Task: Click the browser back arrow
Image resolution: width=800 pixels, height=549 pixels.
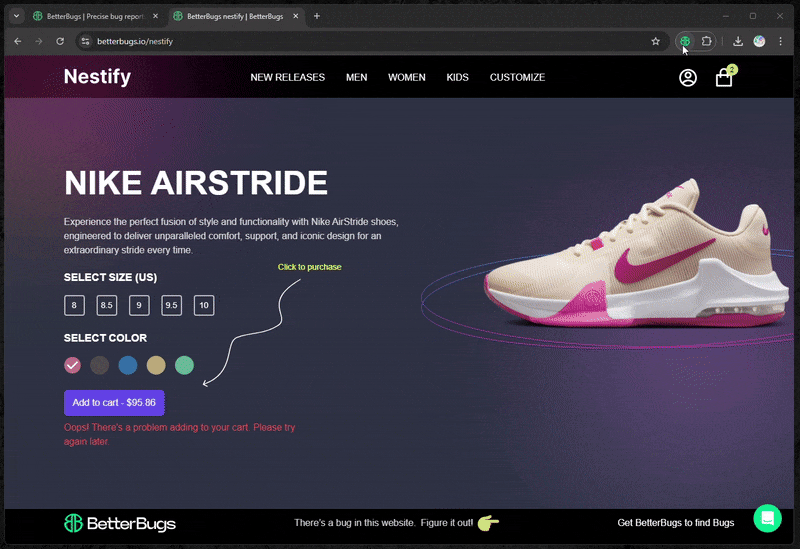Action: coord(18,41)
